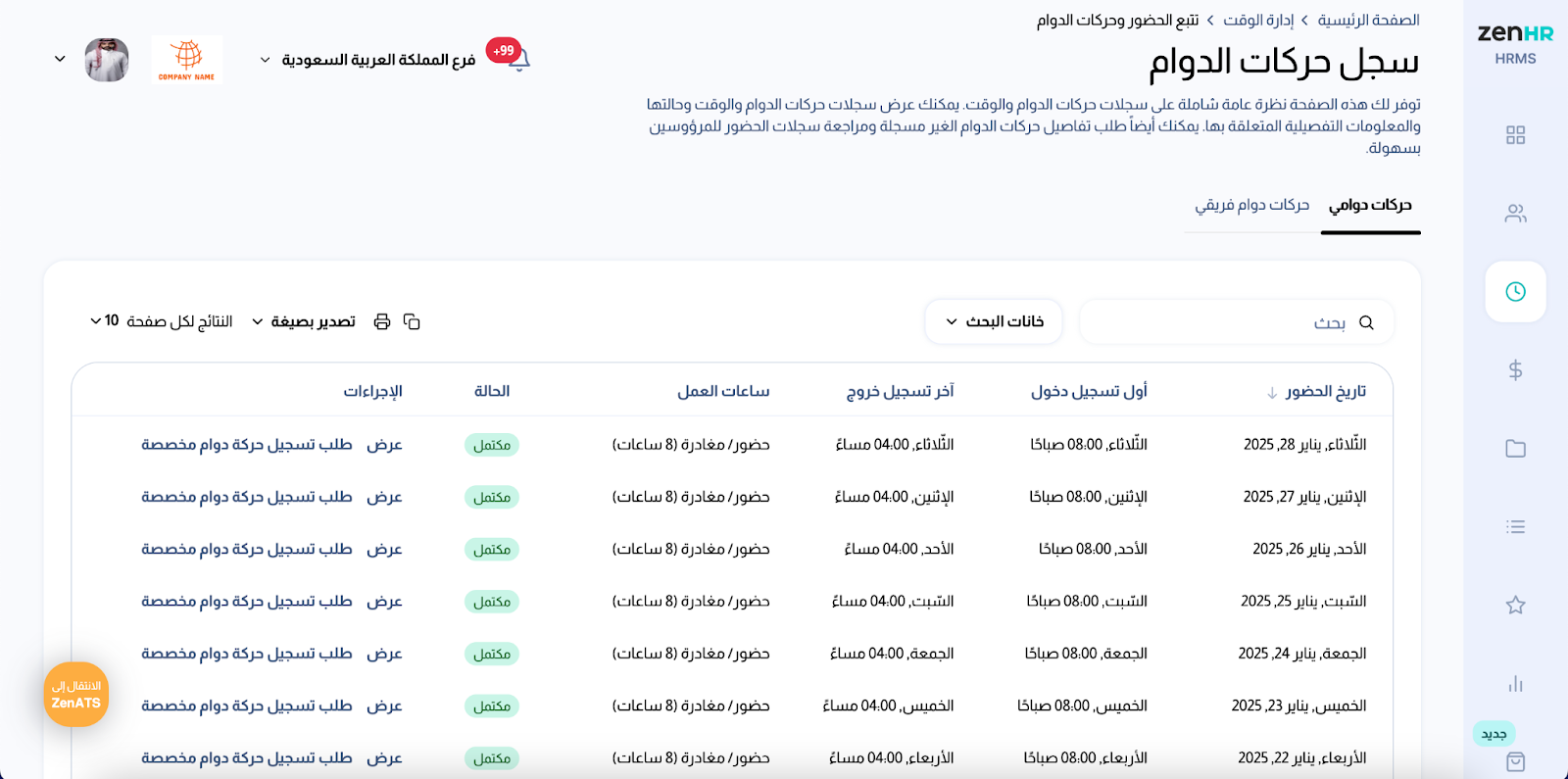
Task: Go to إدارة الوقت breadcrumb
Action: pyautogui.click(x=1258, y=20)
